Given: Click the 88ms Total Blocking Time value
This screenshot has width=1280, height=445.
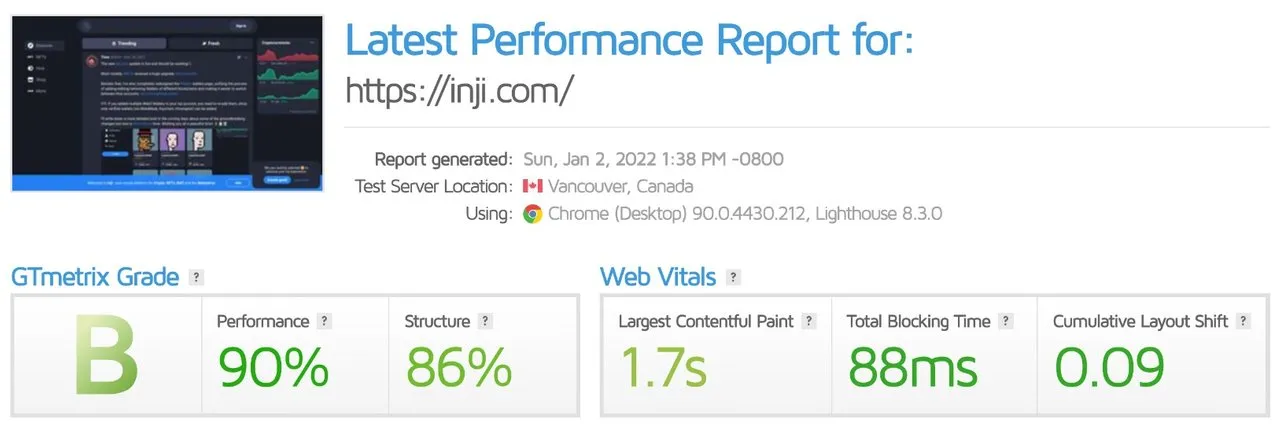Looking at the screenshot, I should pyautogui.click(x=913, y=367).
